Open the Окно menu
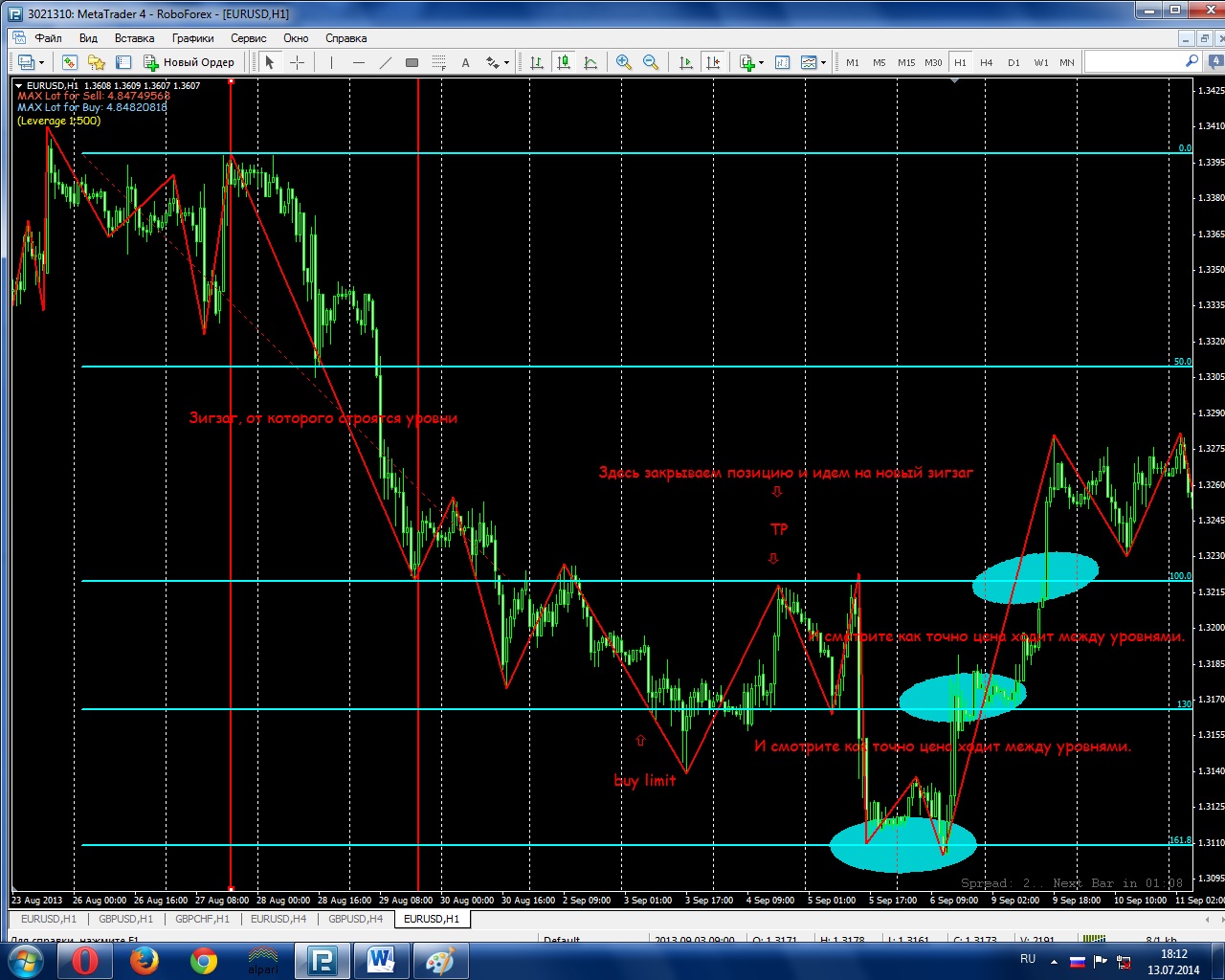This screenshot has height=980, width=1225. click(296, 38)
